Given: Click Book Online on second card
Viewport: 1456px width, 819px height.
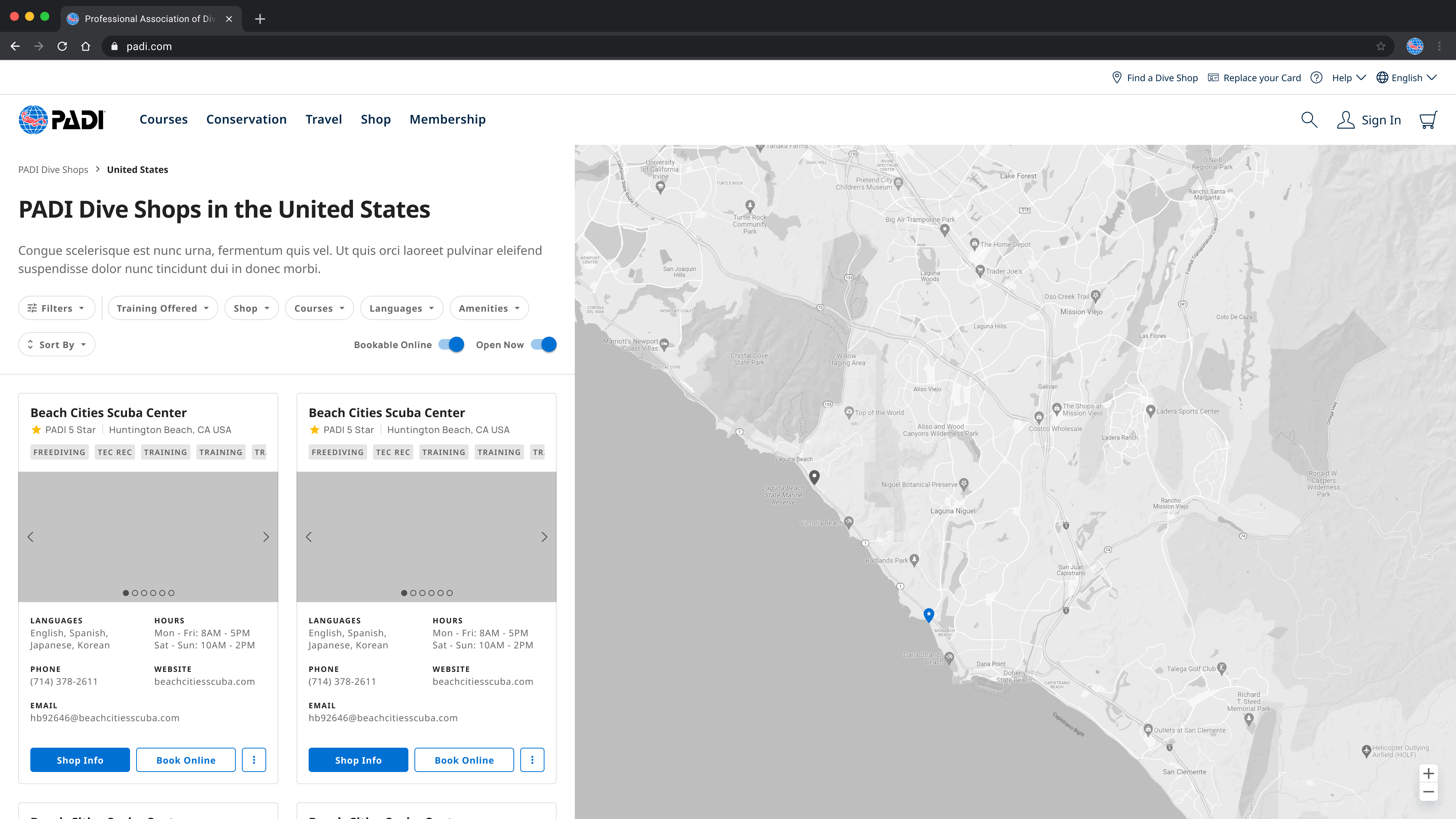Looking at the screenshot, I should pyautogui.click(x=463, y=759).
